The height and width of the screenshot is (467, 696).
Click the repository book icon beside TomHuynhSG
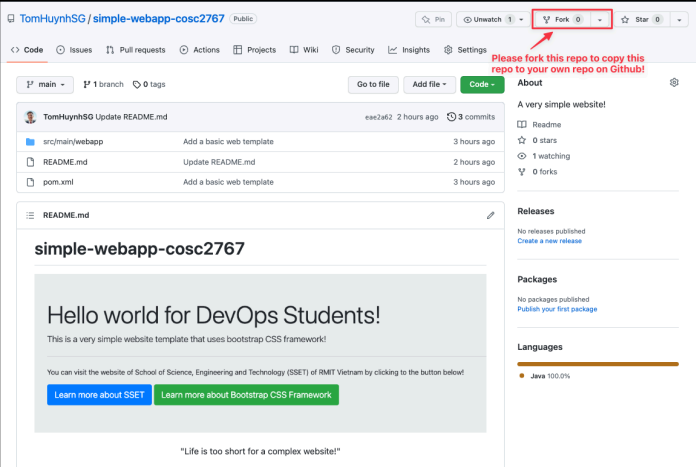tap(11, 19)
